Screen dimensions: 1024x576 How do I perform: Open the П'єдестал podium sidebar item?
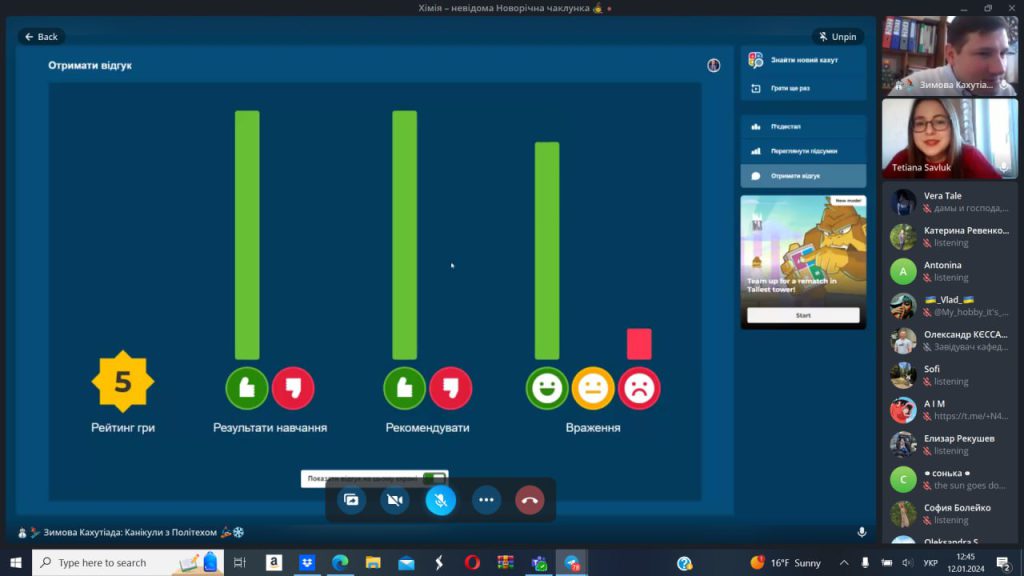click(803, 127)
